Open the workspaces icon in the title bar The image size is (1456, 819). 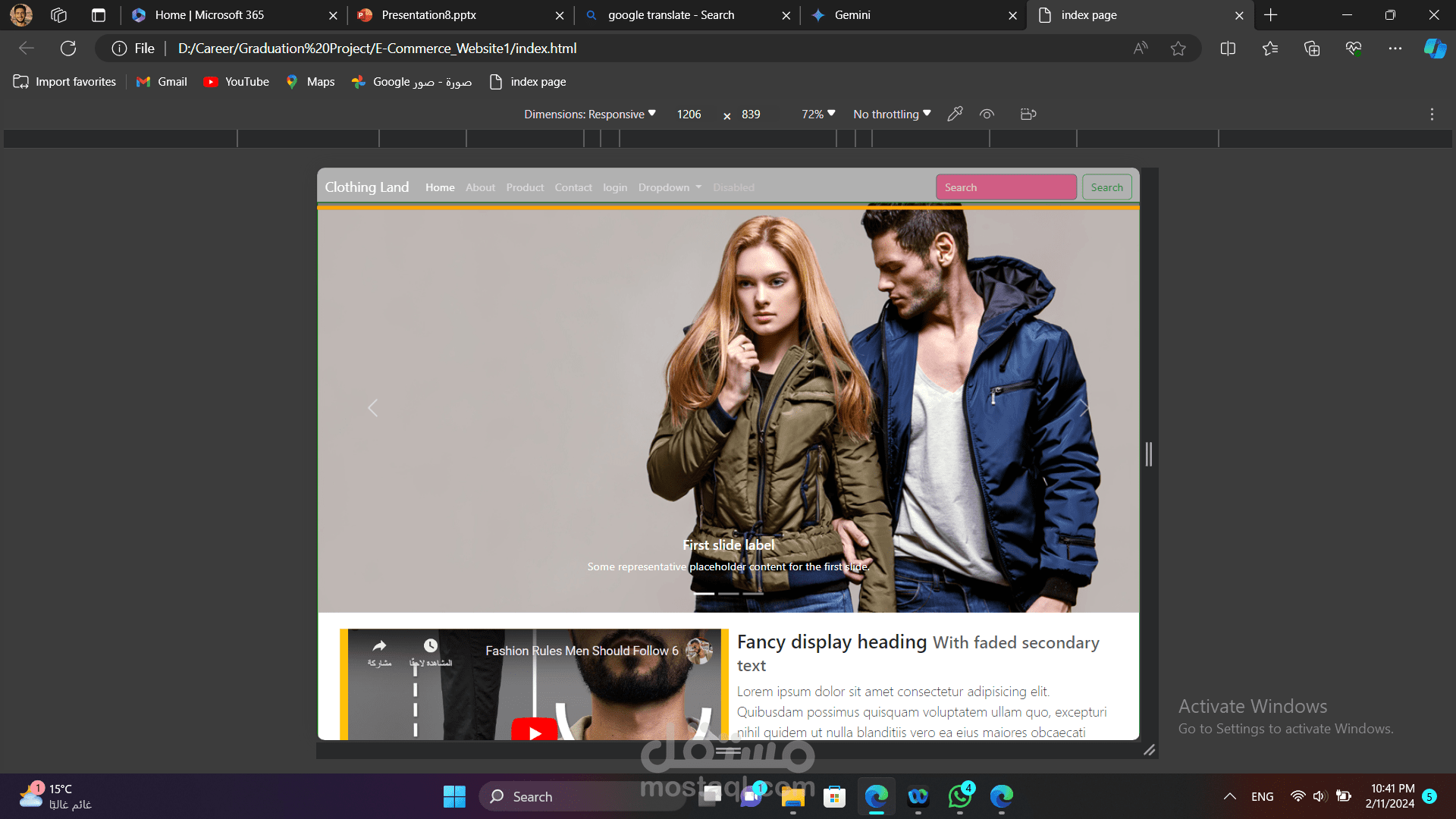pos(59,15)
